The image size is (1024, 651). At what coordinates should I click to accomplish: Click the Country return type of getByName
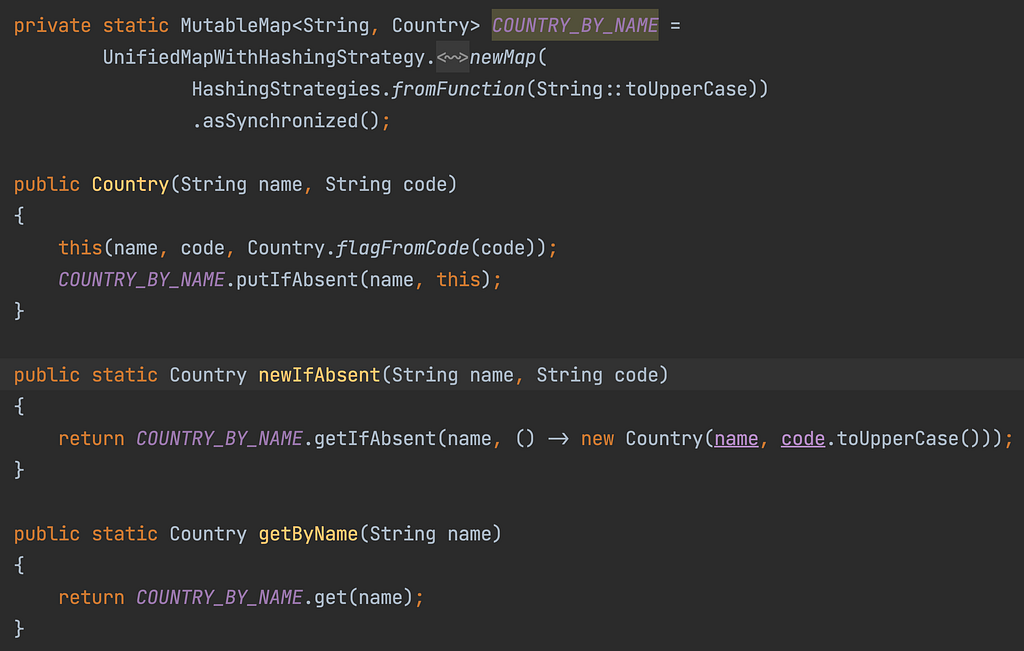point(208,534)
